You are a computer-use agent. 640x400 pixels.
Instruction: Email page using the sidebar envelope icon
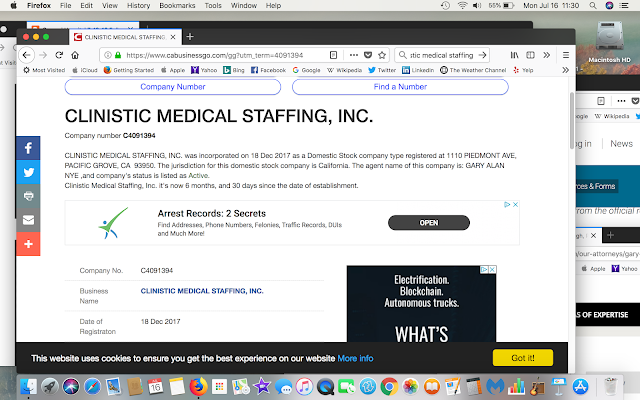click(x=28, y=220)
